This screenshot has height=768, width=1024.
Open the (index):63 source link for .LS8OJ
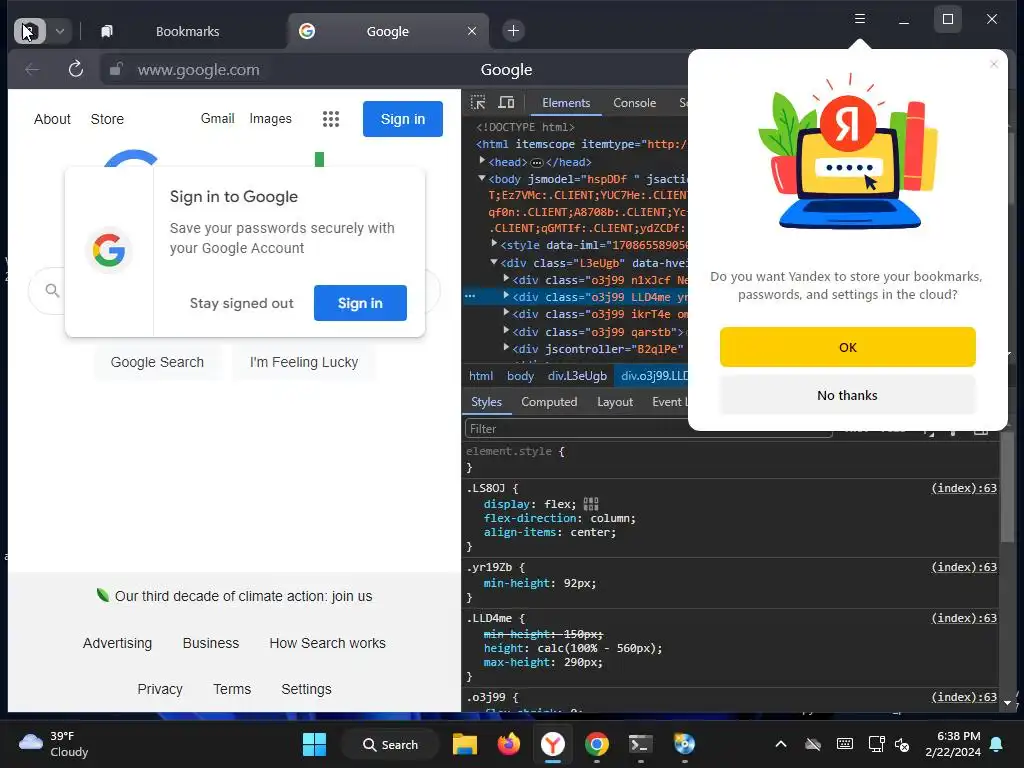[x=964, y=488]
